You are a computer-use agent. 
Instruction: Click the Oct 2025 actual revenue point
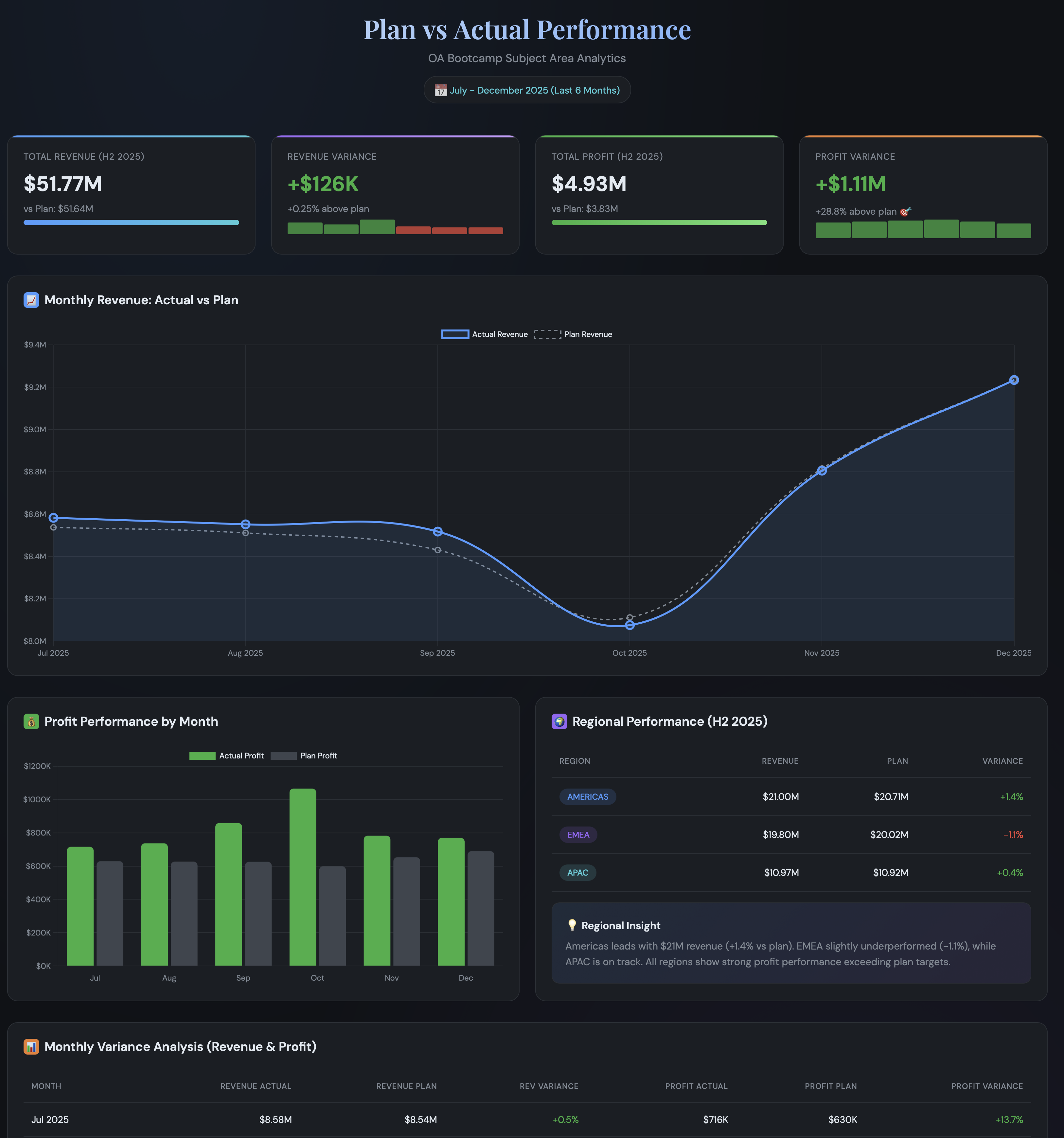pos(630,625)
